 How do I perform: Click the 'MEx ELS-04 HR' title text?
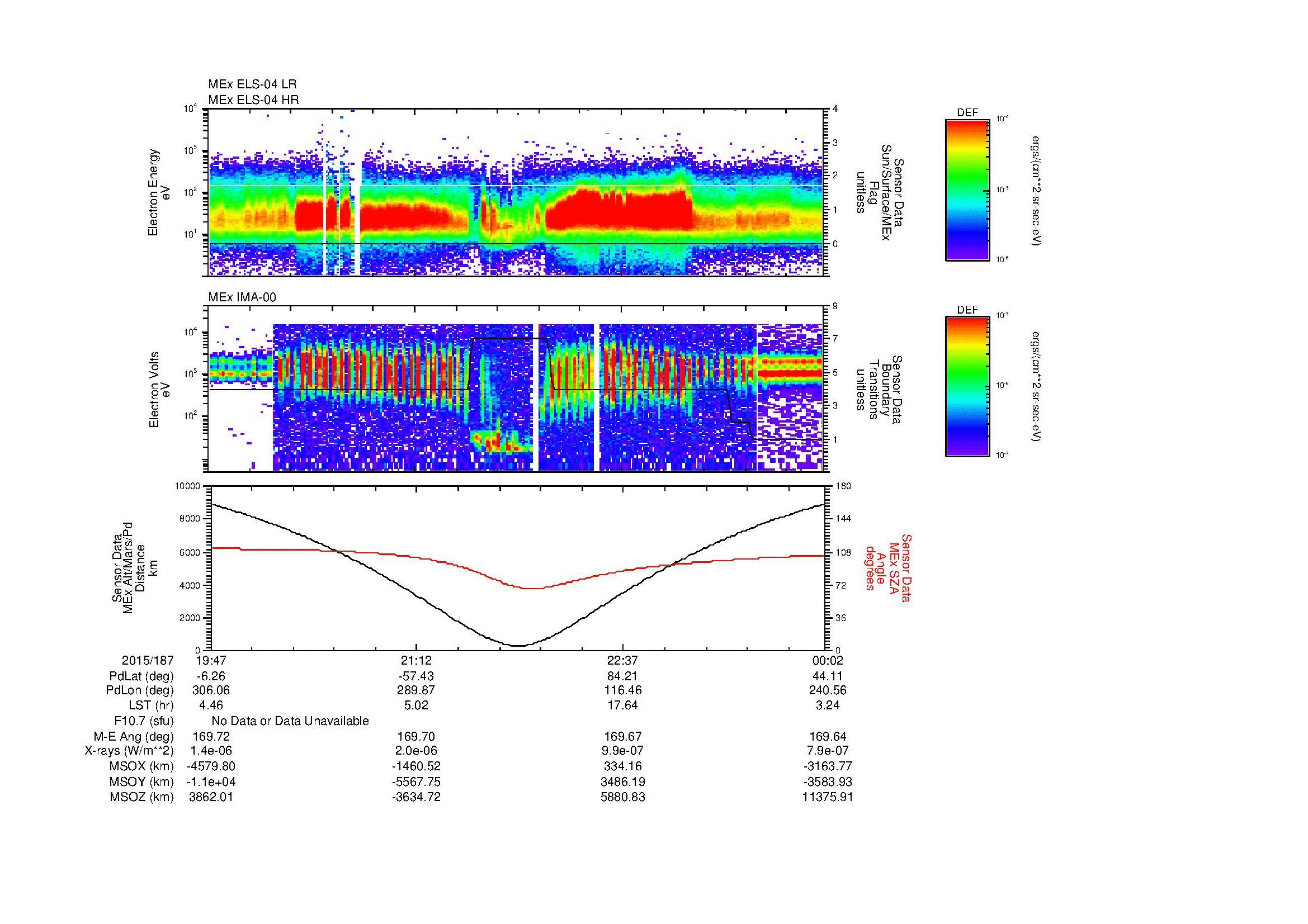[x=253, y=99]
